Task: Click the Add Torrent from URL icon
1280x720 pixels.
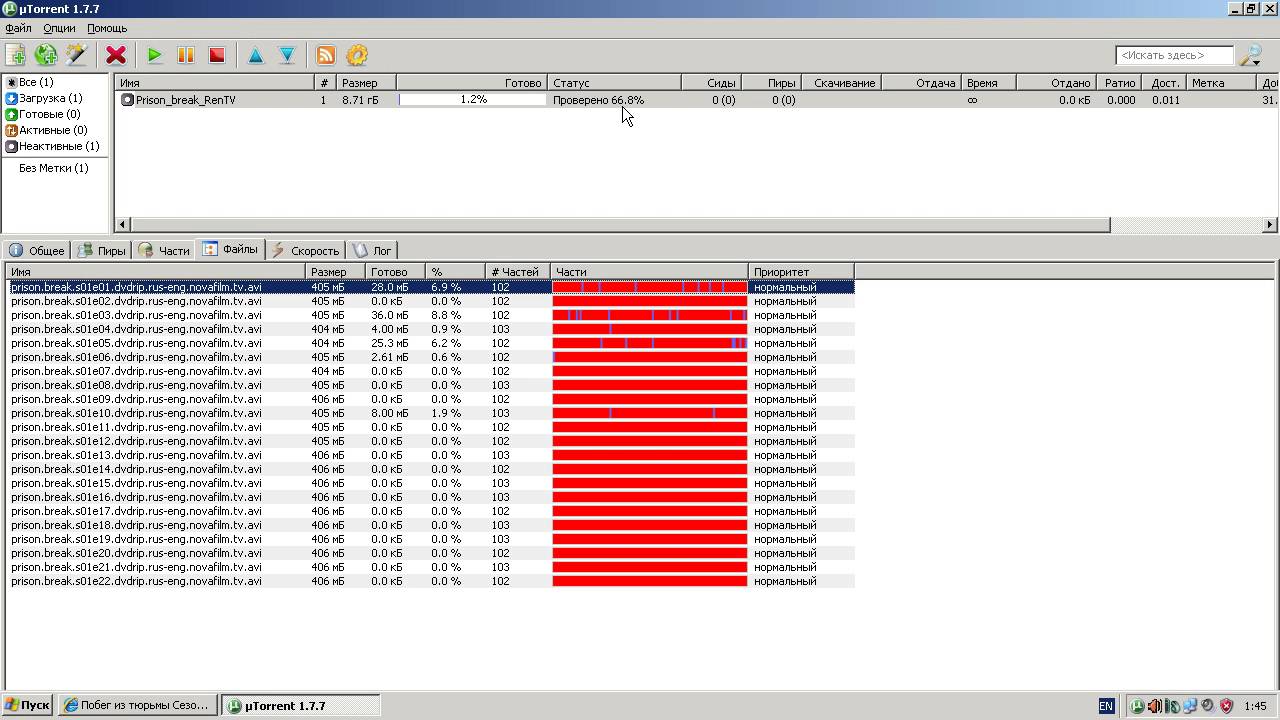Action: (x=46, y=55)
